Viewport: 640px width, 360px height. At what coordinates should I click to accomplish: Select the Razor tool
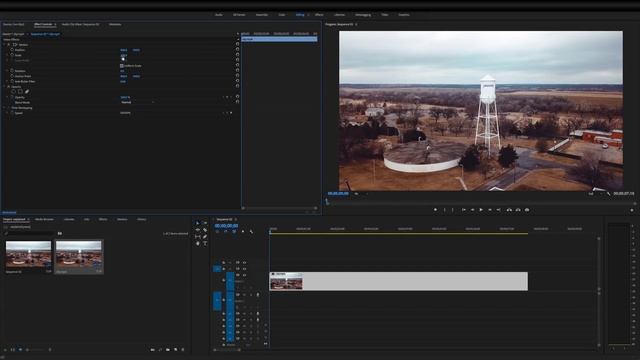[x=205, y=230]
